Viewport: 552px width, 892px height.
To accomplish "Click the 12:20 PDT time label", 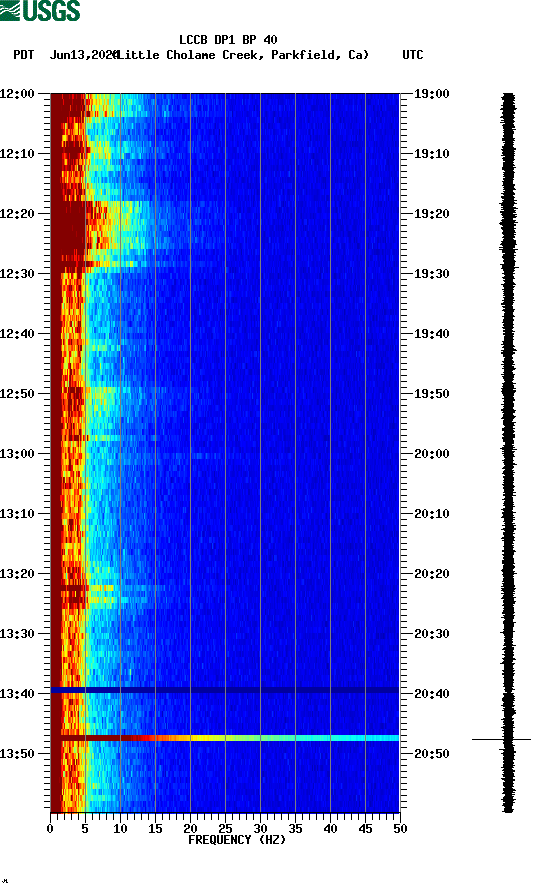I will click(x=18, y=214).
